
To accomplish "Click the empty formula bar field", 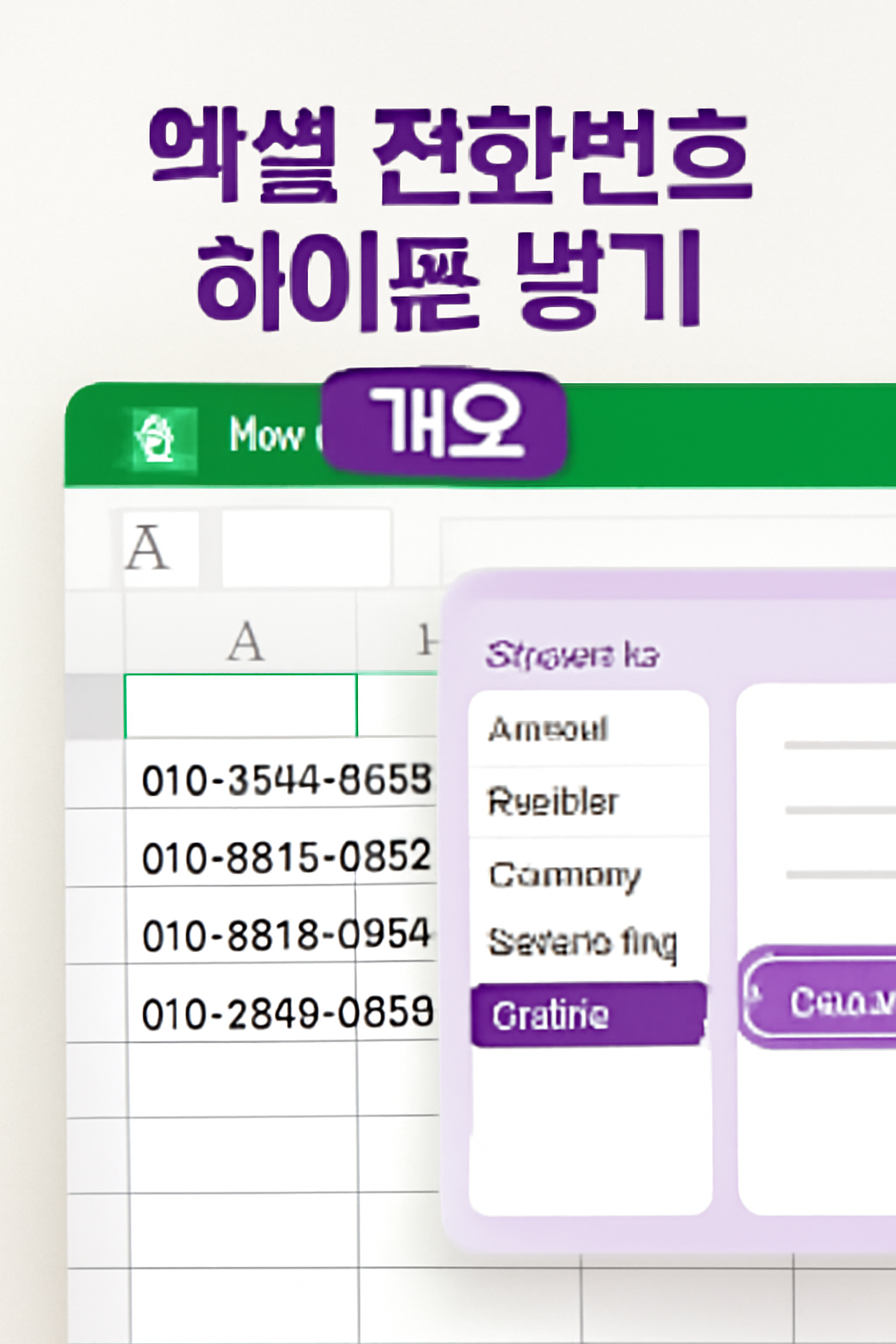I will [305, 549].
